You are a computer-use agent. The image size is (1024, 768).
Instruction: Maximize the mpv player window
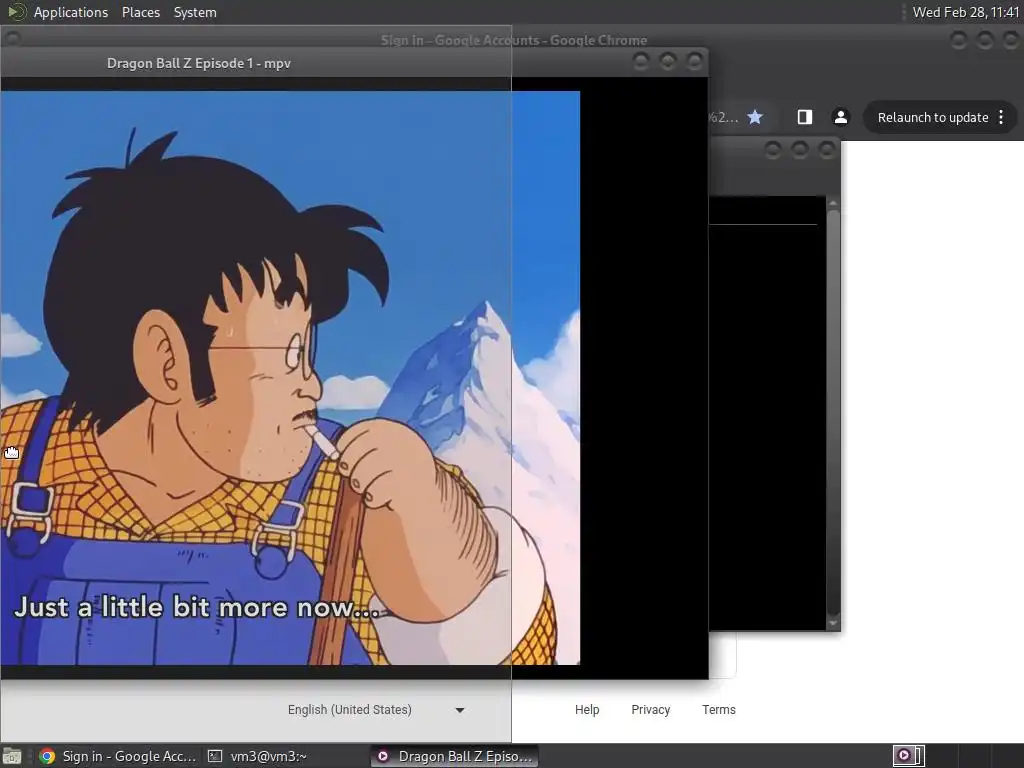click(x=667, y=62)
